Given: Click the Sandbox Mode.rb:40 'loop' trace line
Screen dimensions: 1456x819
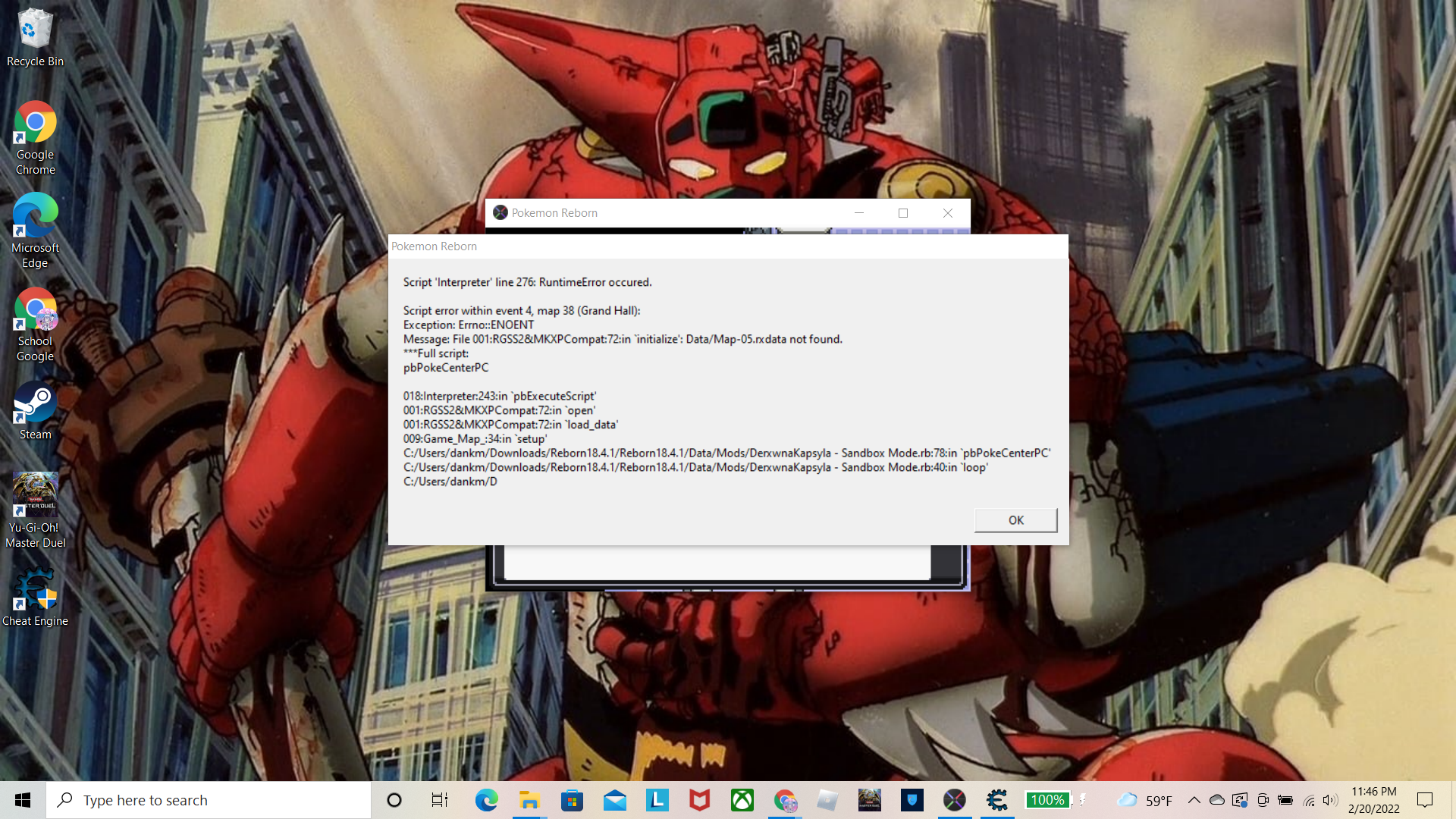Looking at the screenshot, I should tap(695, 467).
